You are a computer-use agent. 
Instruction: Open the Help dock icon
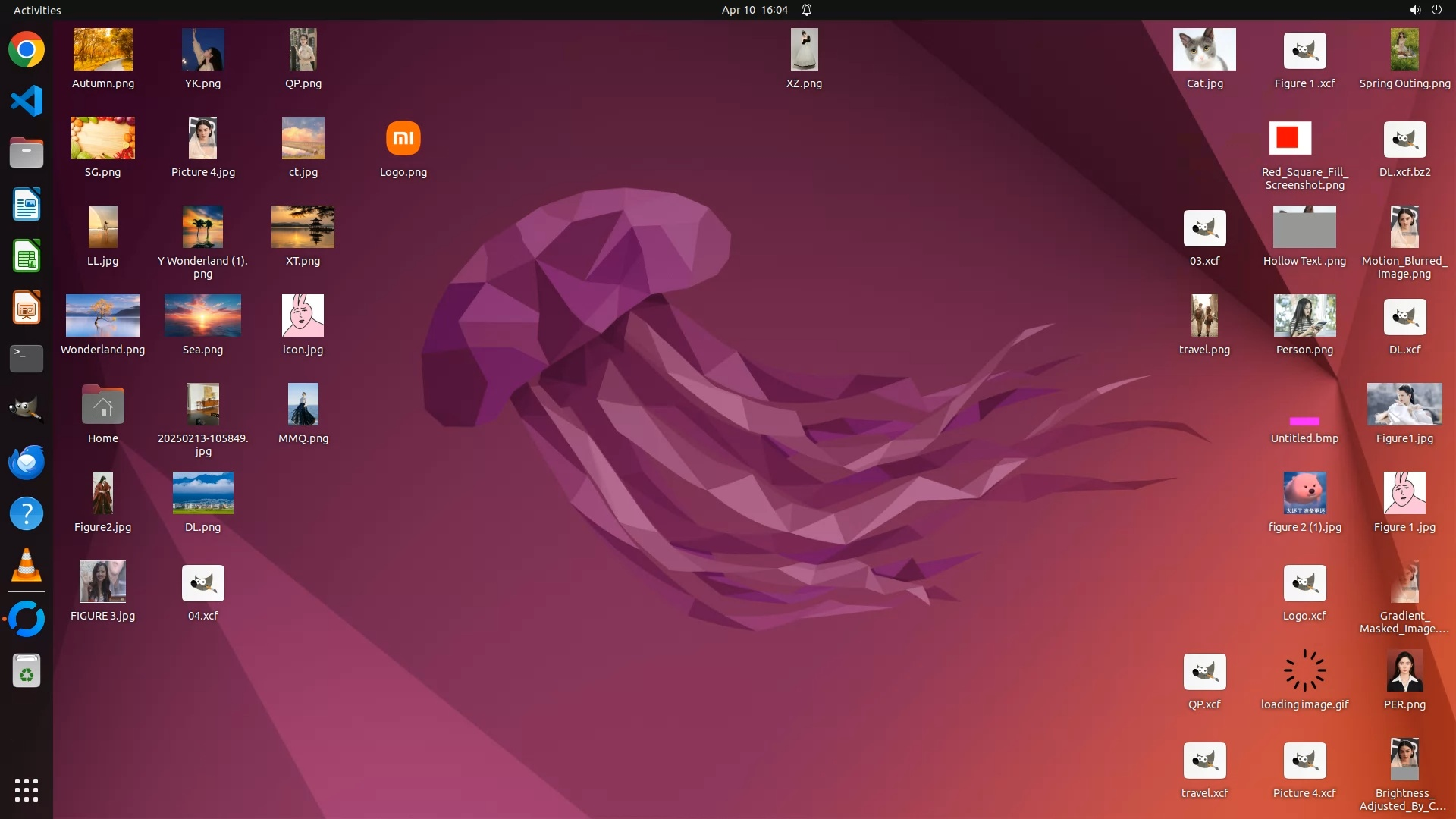pyautogui.click(x=27, y=513)
